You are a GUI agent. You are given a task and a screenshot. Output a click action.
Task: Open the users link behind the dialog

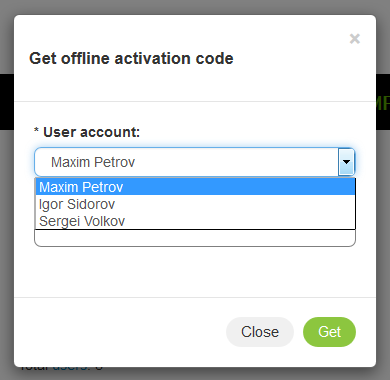71,367
